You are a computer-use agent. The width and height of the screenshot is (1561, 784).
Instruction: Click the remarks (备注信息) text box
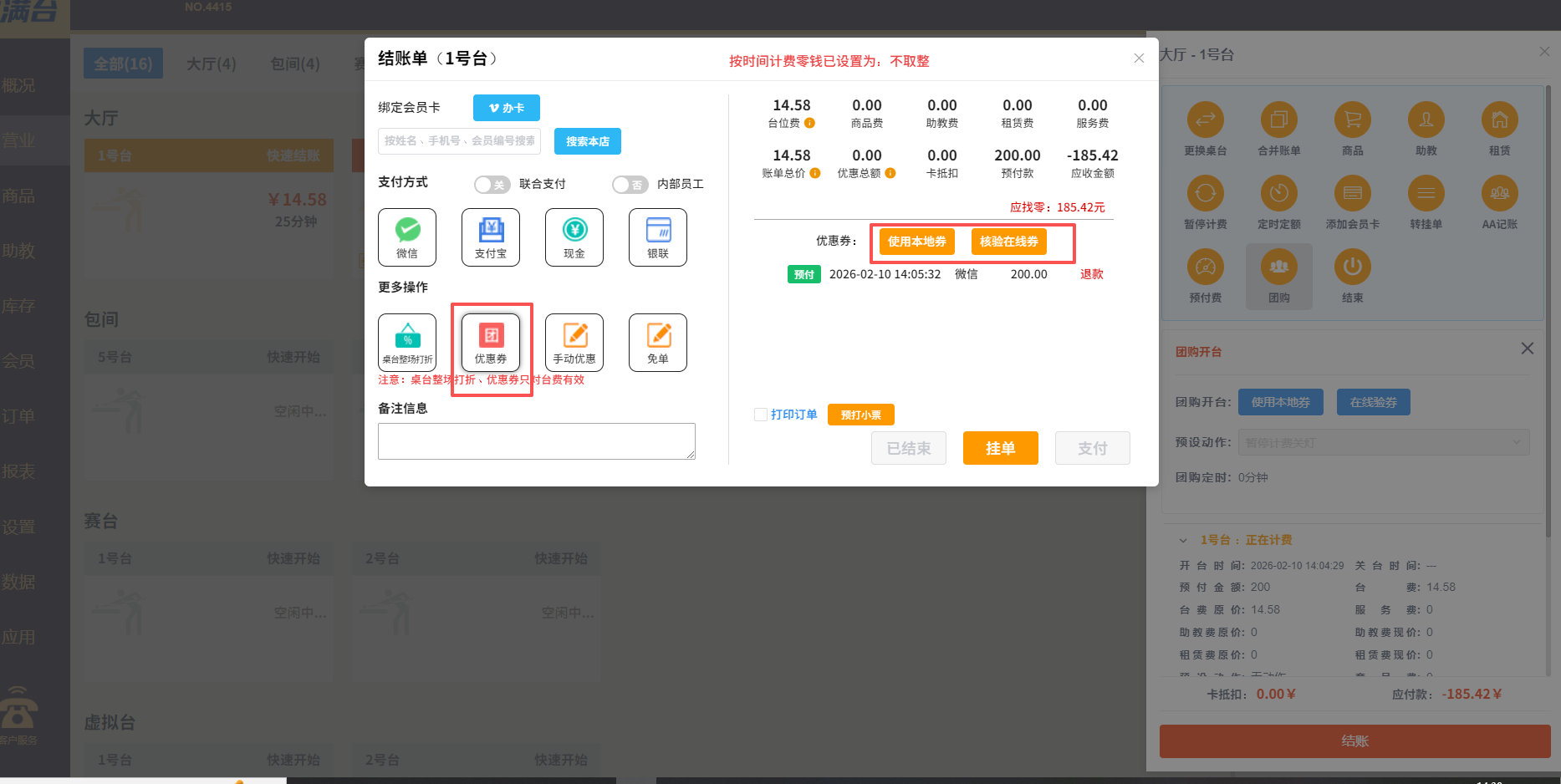[x=536, y=440]
